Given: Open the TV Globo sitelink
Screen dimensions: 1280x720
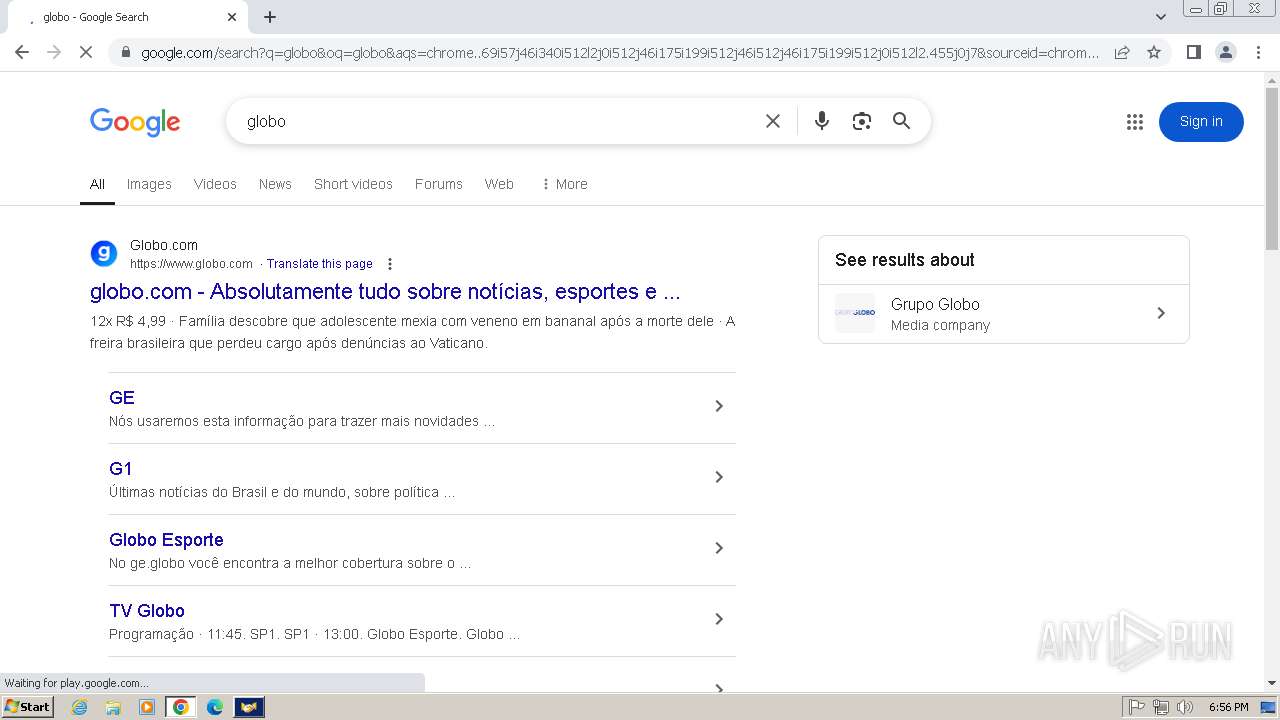Looking at the screenshot, I should (x=147, y=611).
